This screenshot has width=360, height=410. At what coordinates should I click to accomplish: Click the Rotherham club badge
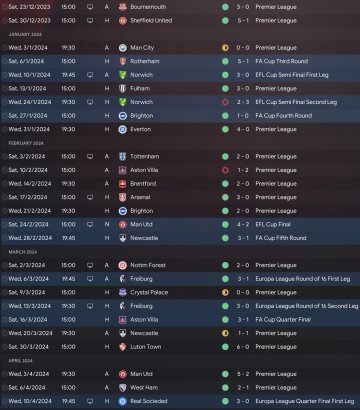coord(123,61)
